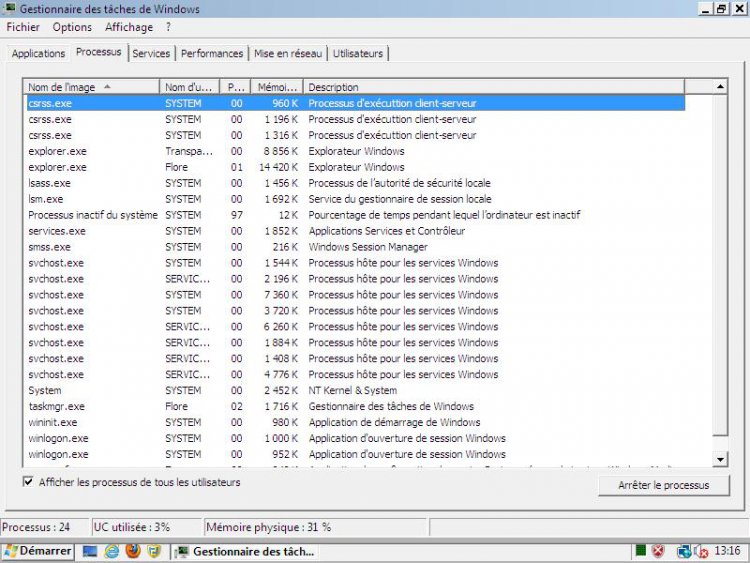Viewport: 750px width, 563px height.
Task: Click the muted volume tray icon
Action: coord(701,552)
